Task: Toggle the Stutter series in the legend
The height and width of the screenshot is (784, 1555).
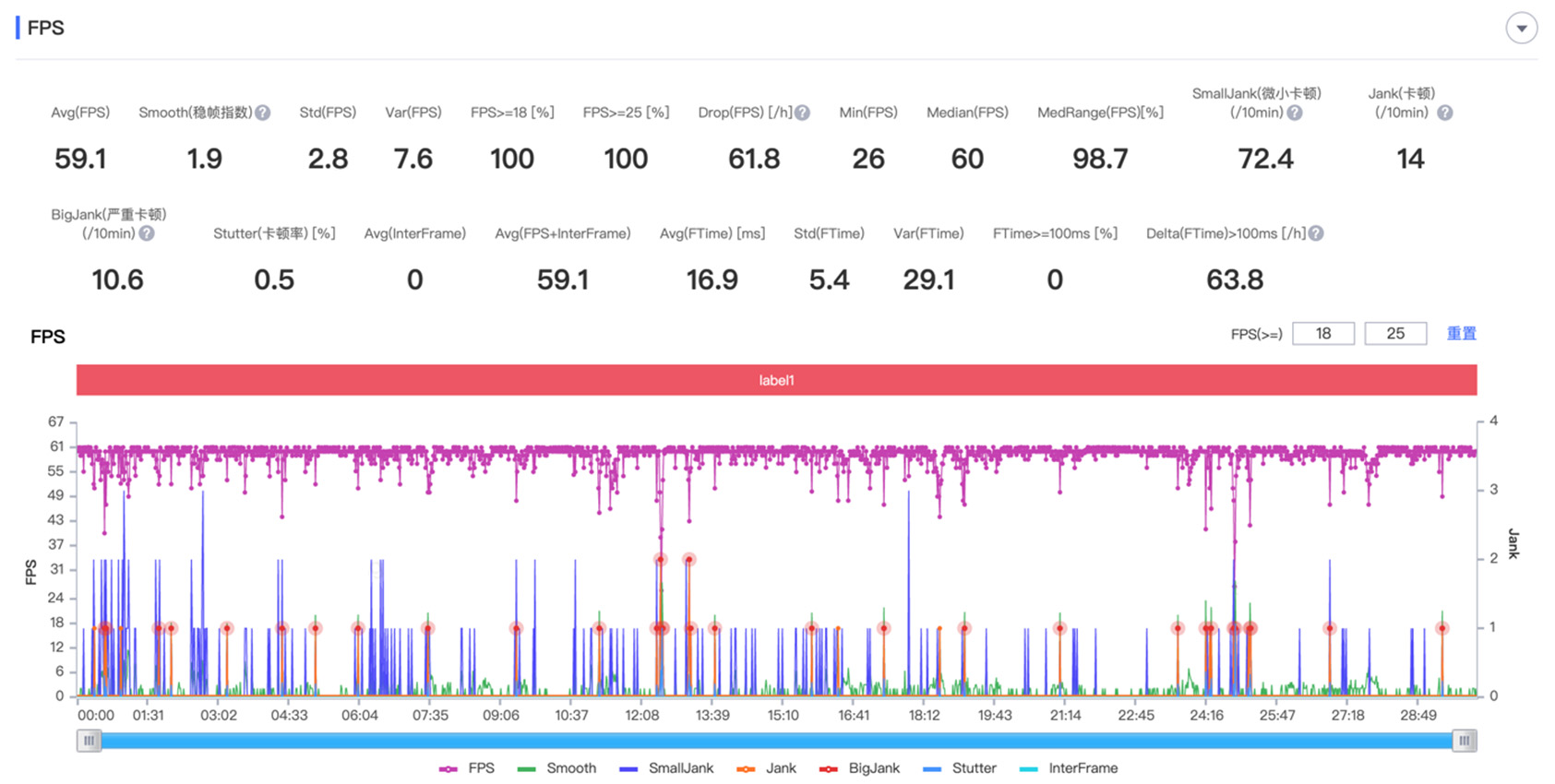Action: coord(960,768)
